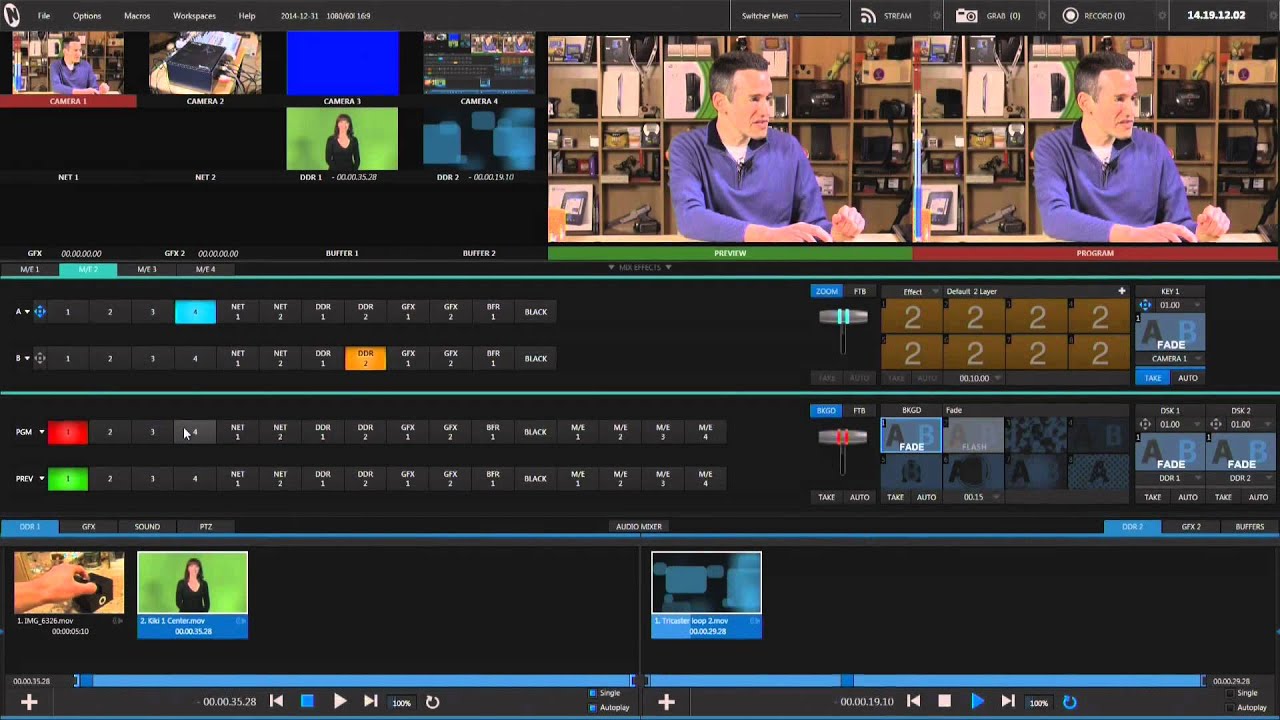Image resolution: width=1280 pixels, height=720 pixels.
Task: Select the IMG_6326.mov clip thumbnail
Action: [69, 582]
